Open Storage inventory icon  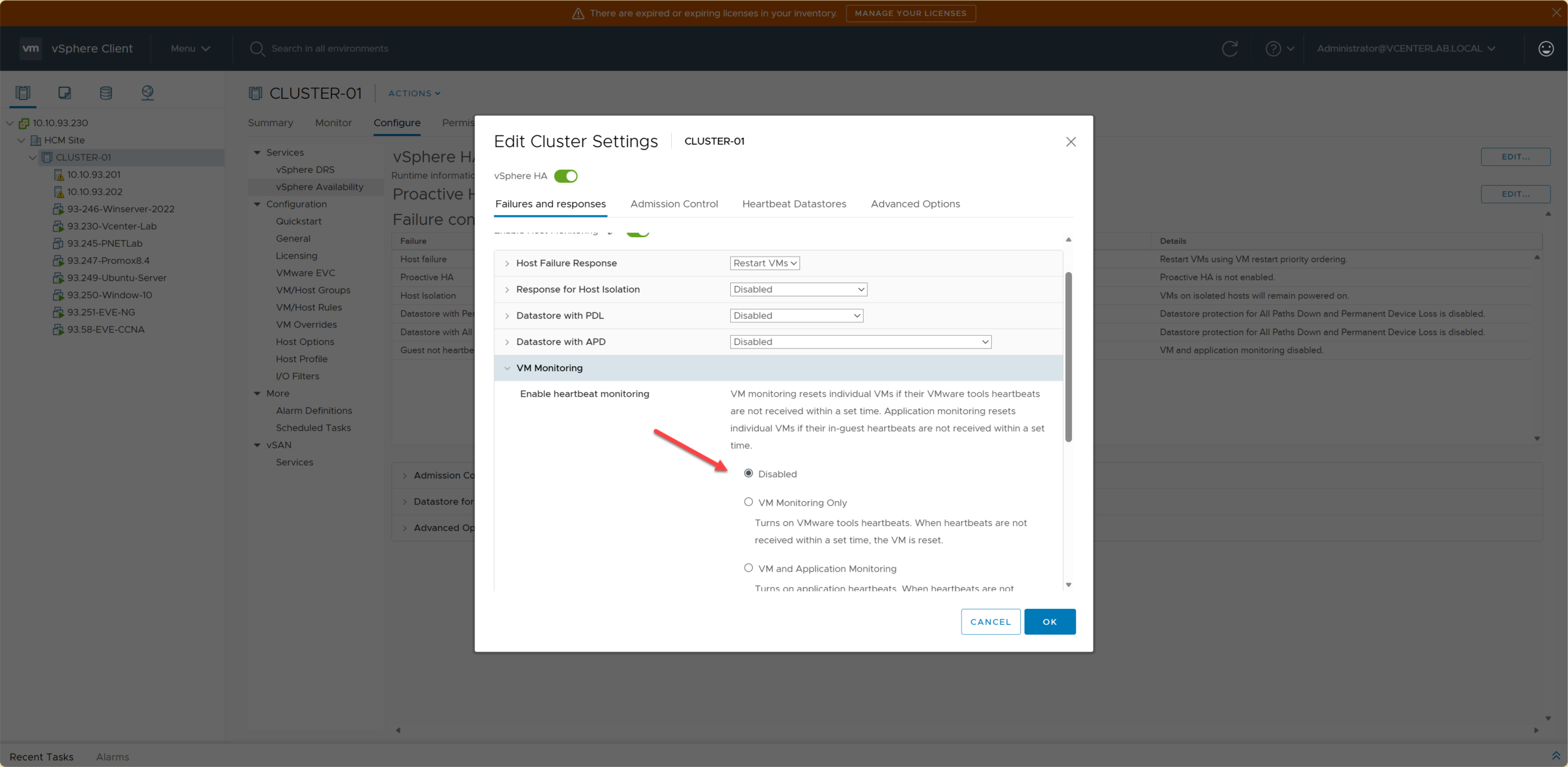click(x=106, y=93)
